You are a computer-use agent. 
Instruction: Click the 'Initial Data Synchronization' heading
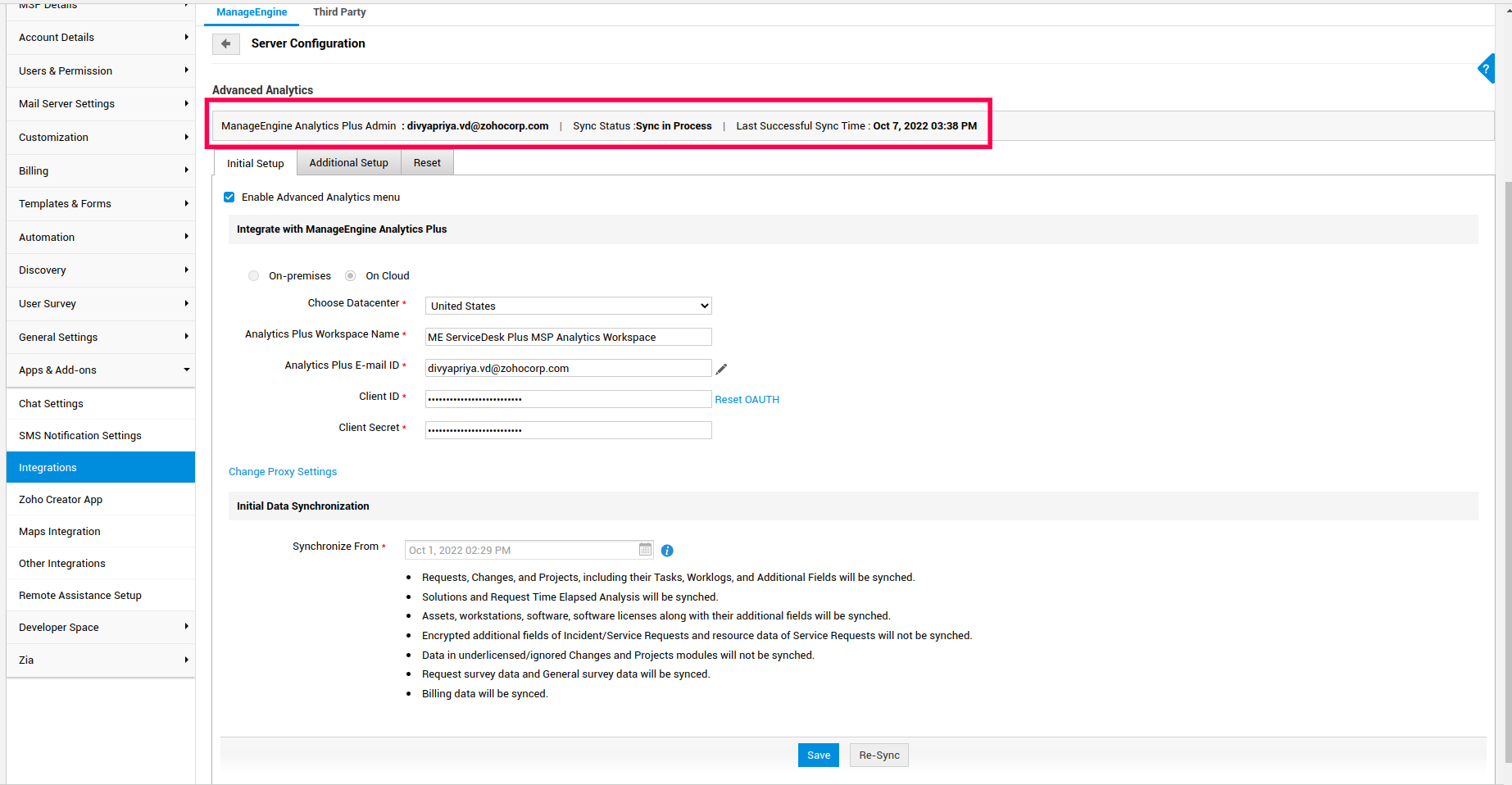tap(303, 506)
